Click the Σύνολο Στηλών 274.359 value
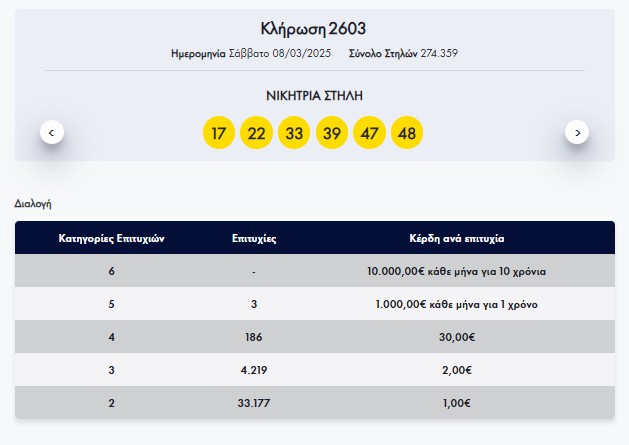Image resolution: width=629 pixels, height=445 pixels. pyautogui.click(x=439, y=53)
